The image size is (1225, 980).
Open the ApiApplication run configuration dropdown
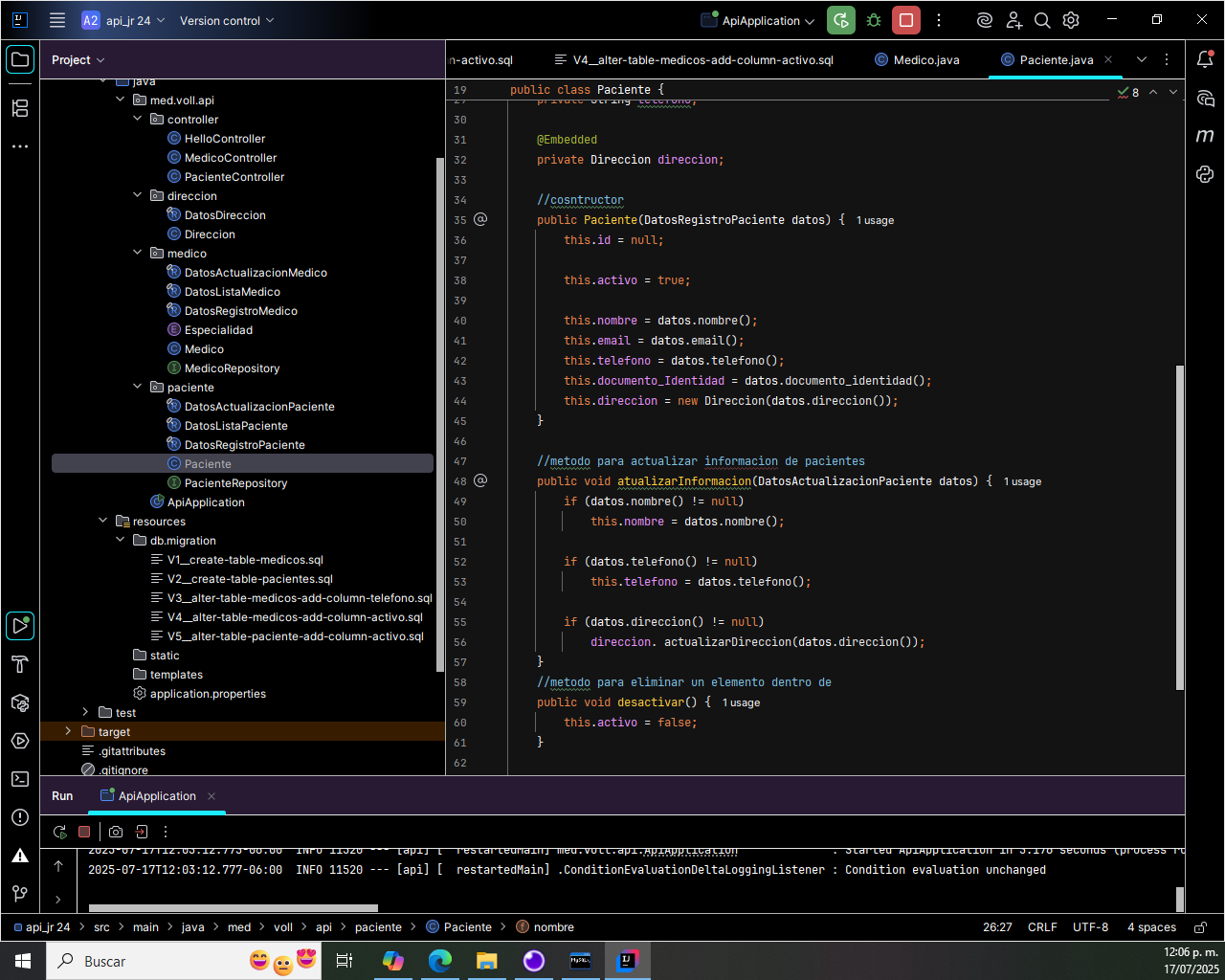pyautogui.click(x=757, y=20)
